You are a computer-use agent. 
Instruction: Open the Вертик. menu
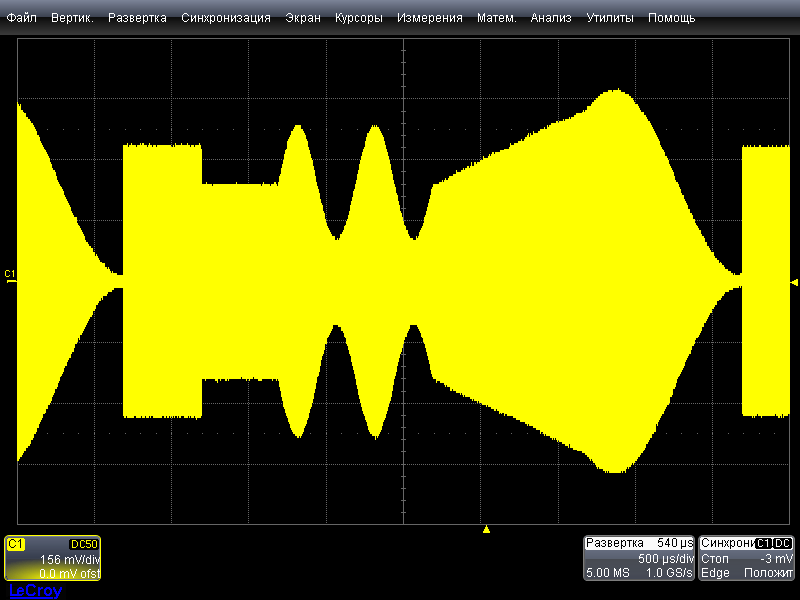tap(72, 18)
